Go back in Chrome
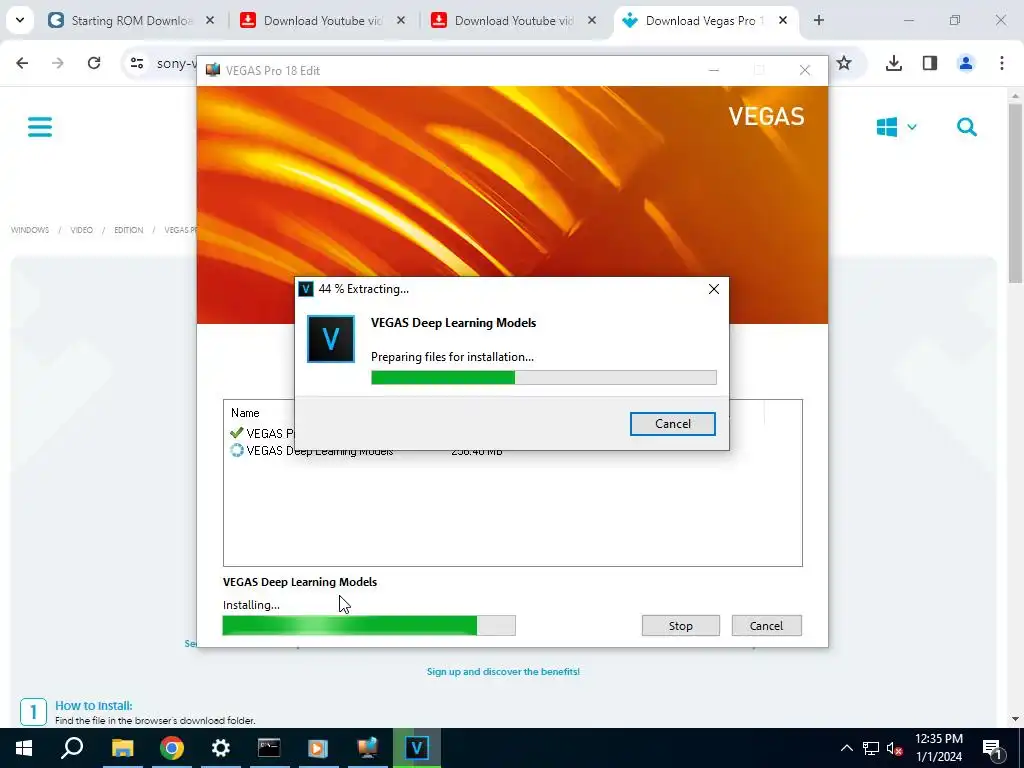The image size is (1024, 768). click(x=22, y=63)
